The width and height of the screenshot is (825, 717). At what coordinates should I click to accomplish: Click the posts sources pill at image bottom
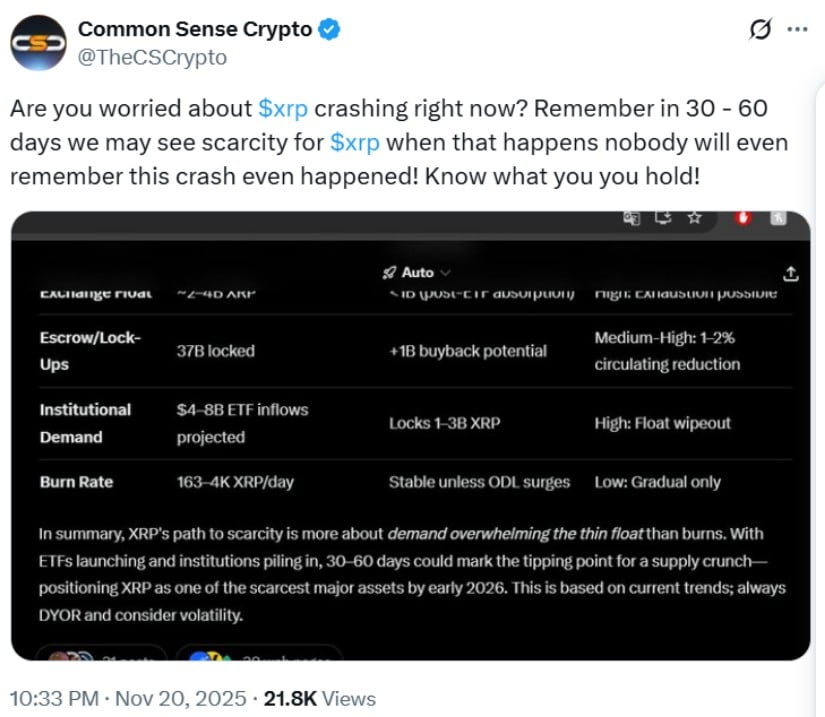[x=100, y=654]
